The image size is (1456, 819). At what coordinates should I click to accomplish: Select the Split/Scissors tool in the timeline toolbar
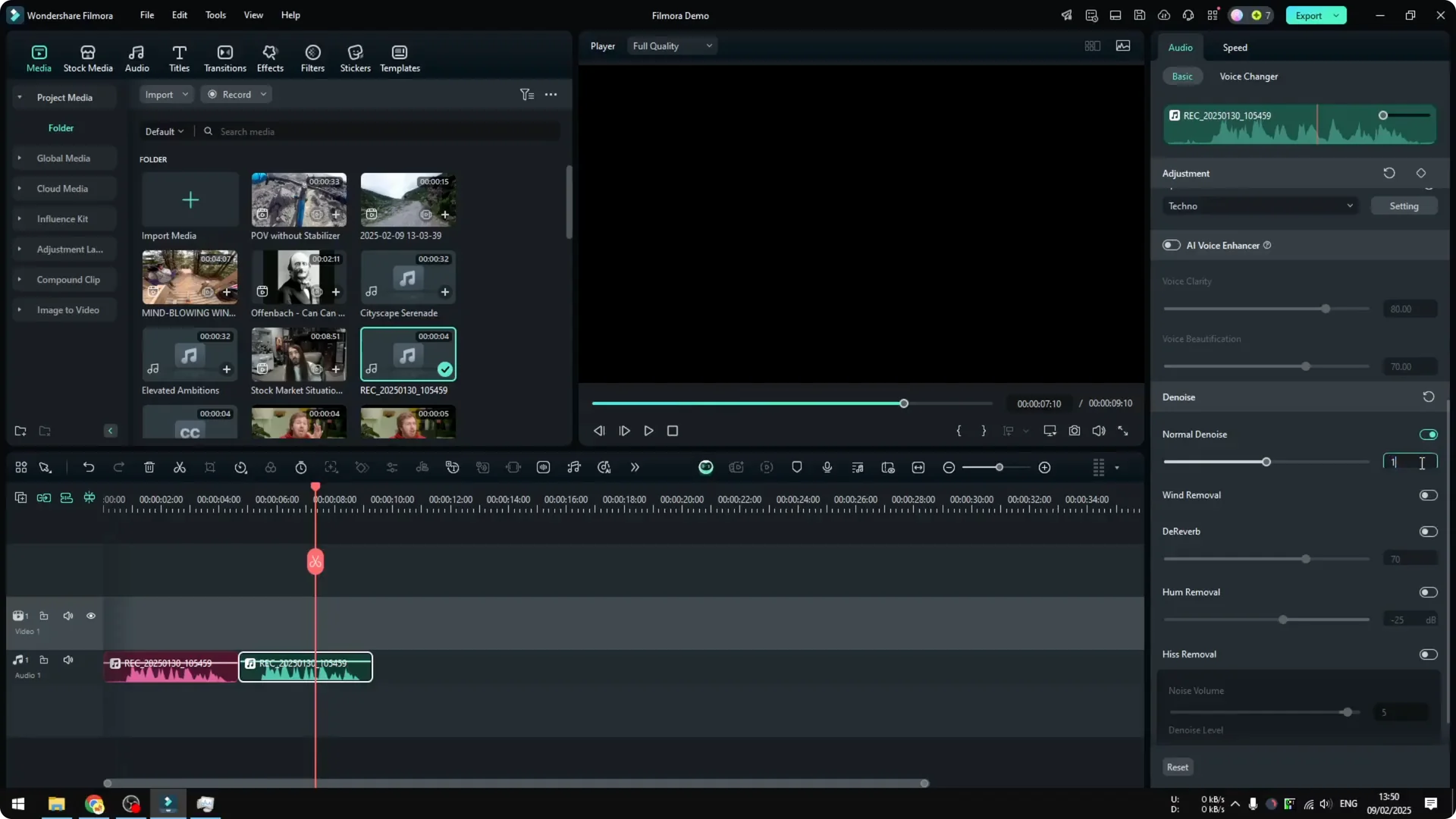[x=180, y=467]
